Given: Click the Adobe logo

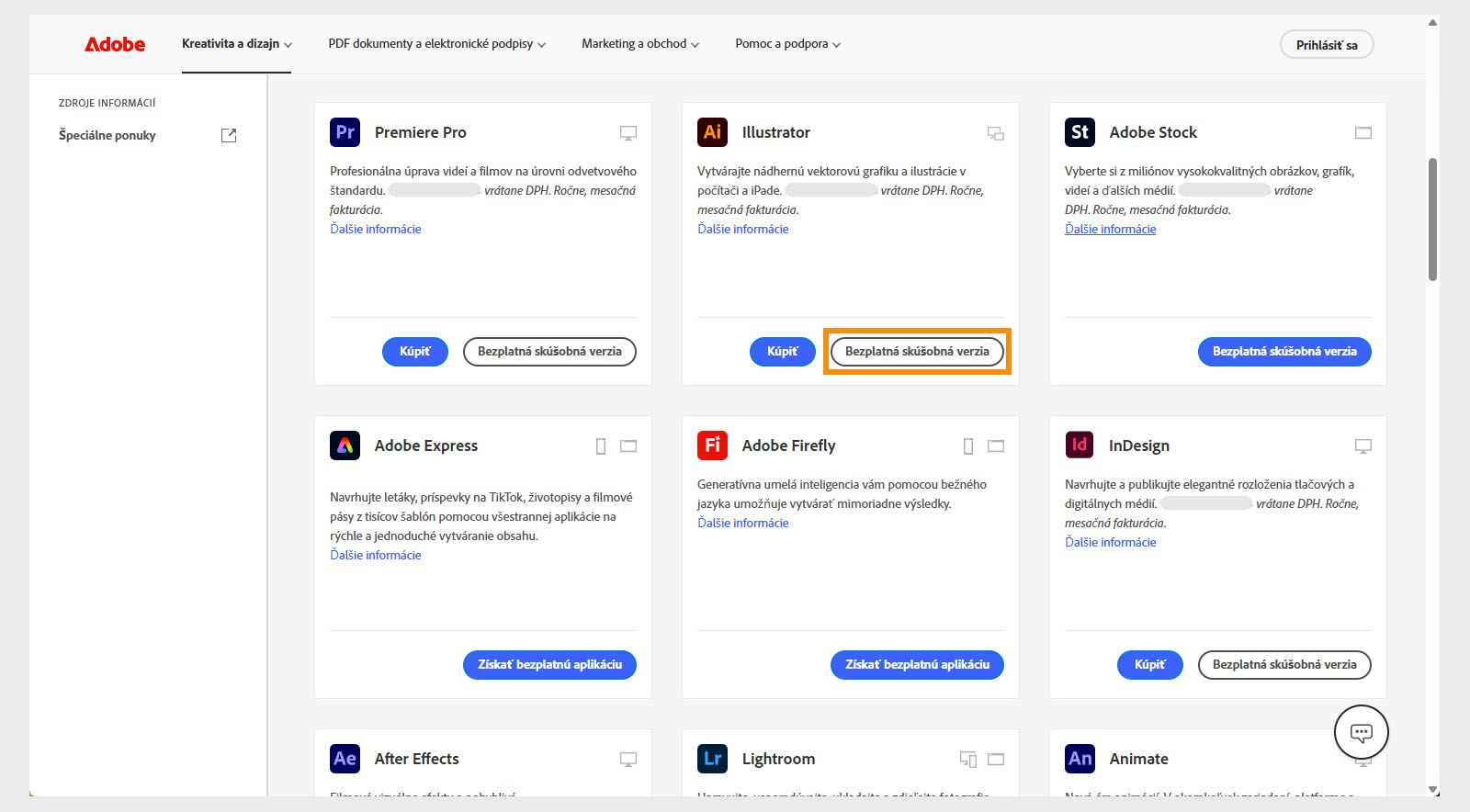Looking at the screenshot, I should [x=115, y=44].
